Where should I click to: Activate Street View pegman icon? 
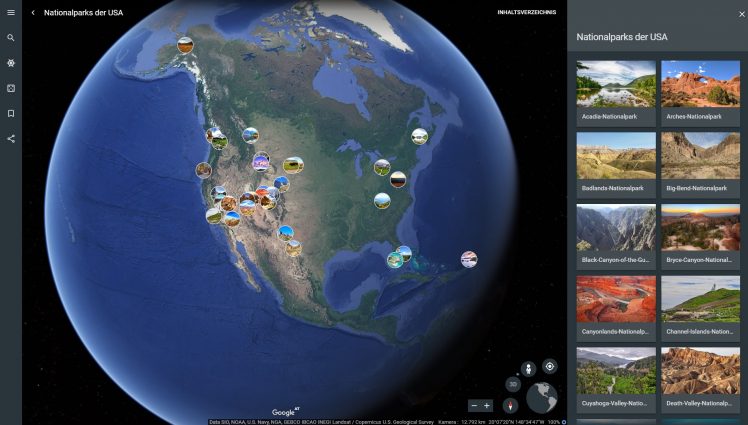[528, 369]
